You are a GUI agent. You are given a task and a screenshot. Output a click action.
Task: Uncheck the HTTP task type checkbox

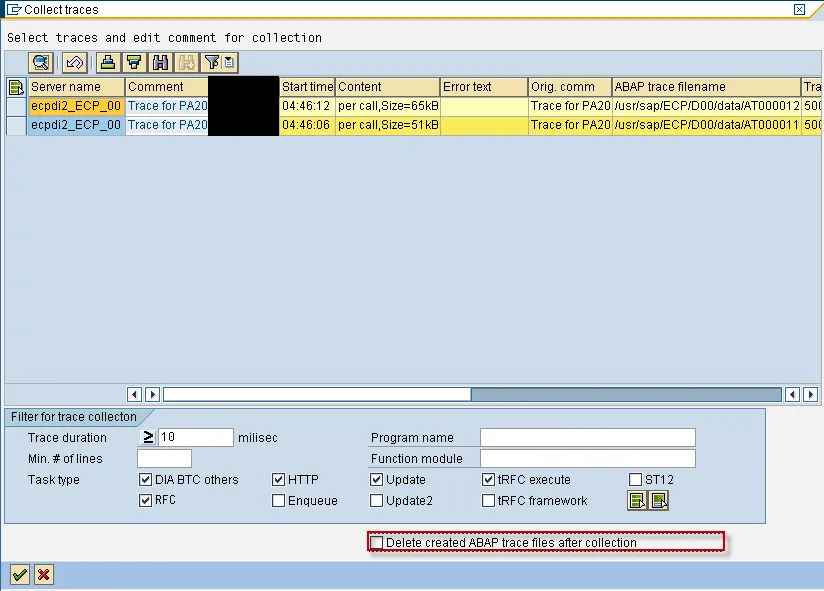[279, 480]
